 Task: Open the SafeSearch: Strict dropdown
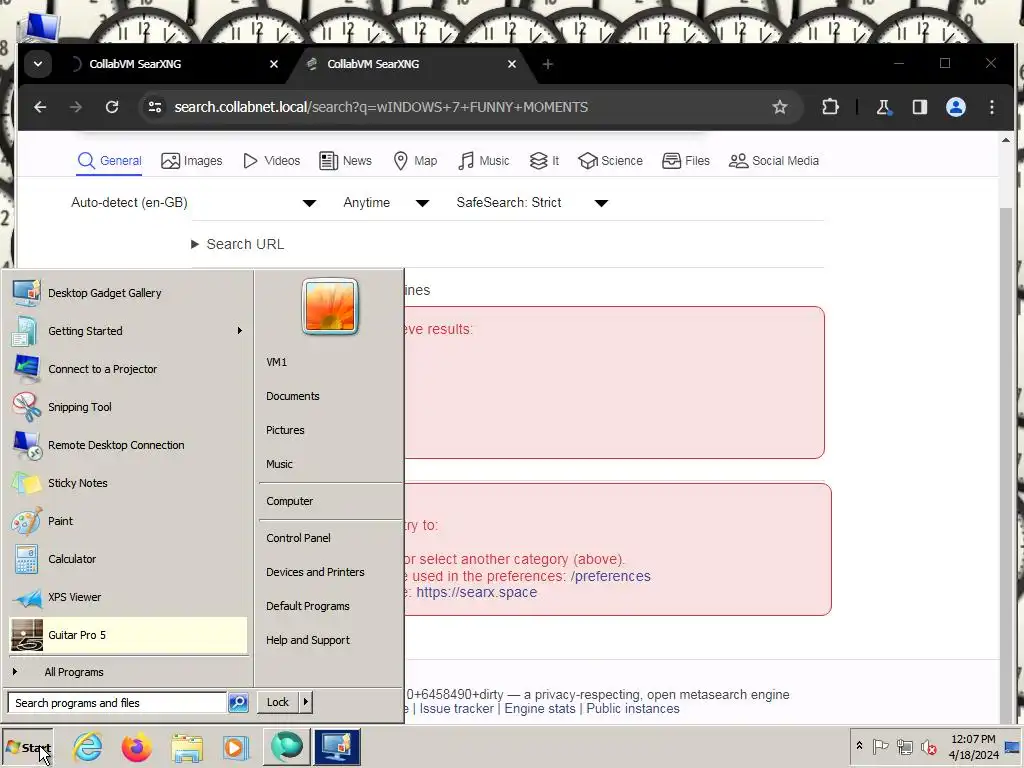tap(532, 202)
